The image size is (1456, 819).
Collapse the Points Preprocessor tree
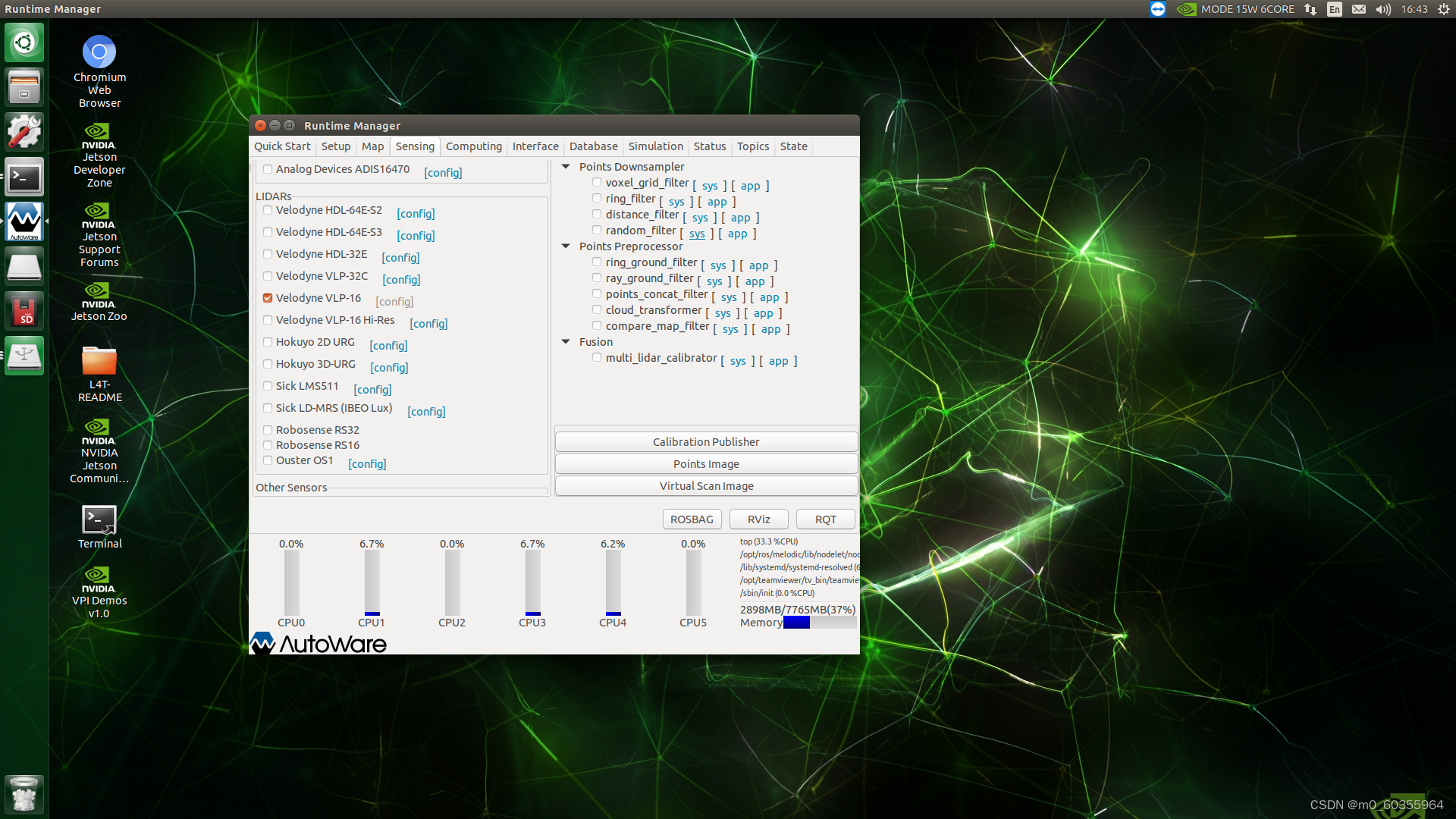[x=566, y=246]
